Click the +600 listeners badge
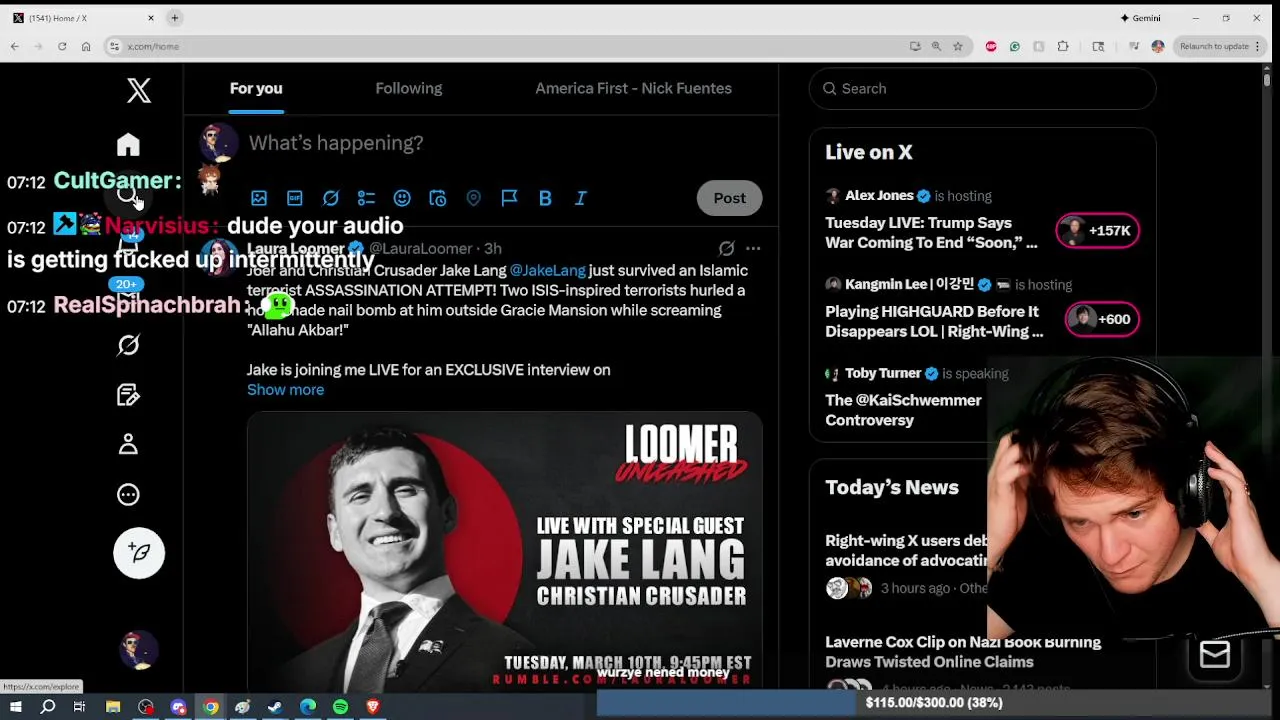Image resolution: width=1280 pixels, height=720 pixels. pos(1101,319)
